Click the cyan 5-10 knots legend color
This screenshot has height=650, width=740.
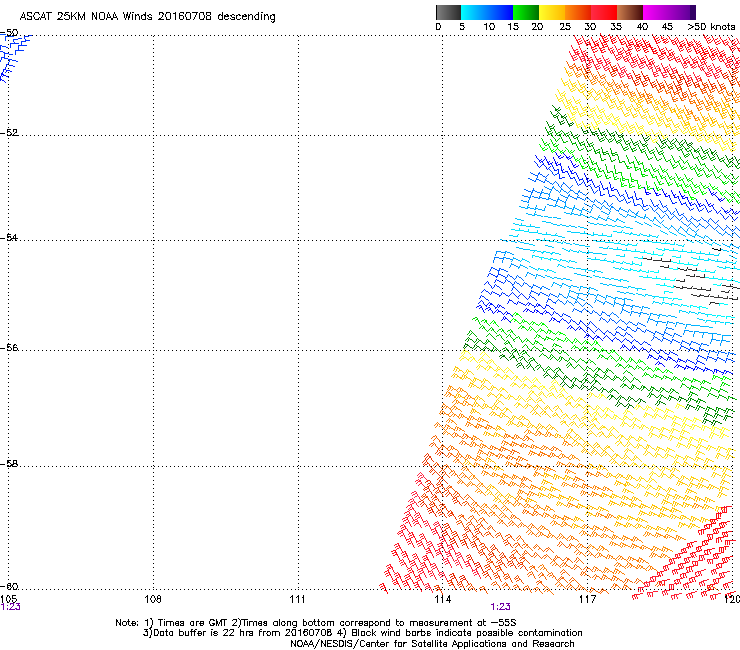[473, 12]
